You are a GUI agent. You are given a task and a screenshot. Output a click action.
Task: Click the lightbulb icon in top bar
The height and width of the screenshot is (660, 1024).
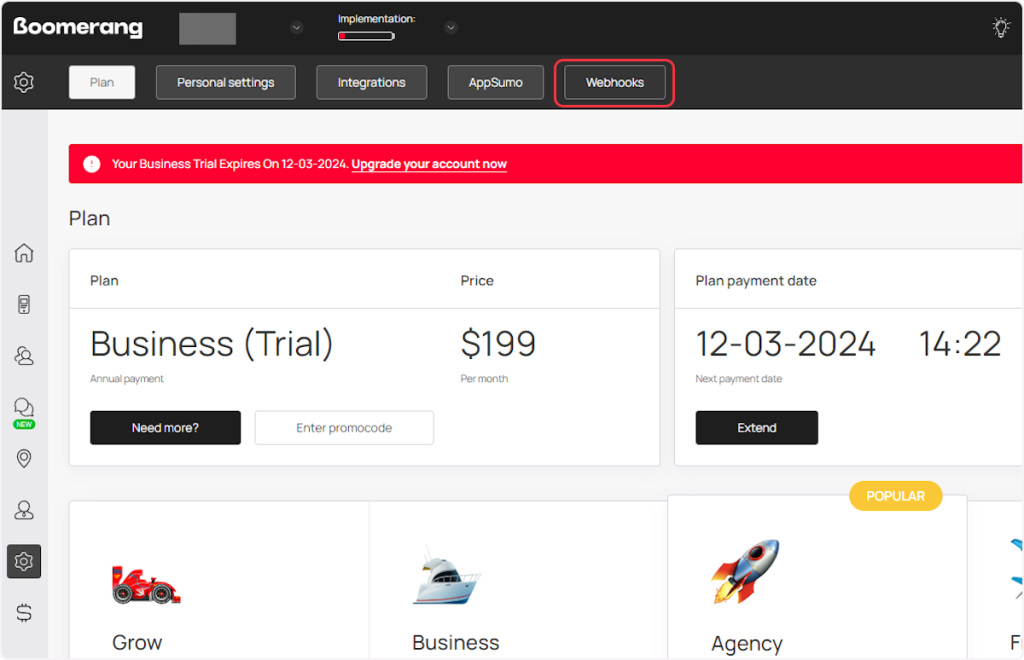[1000, 28]
